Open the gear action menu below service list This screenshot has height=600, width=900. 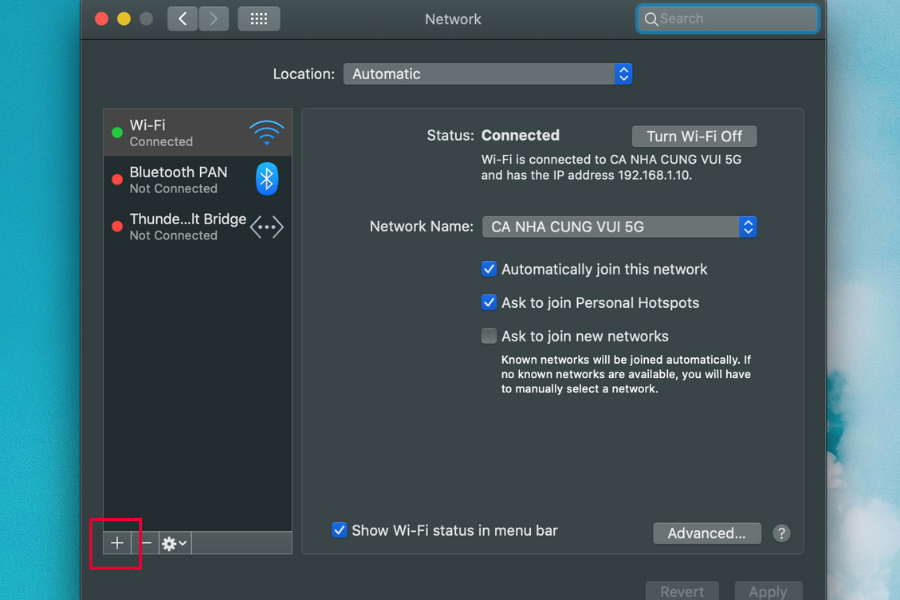tap(174, 543)
